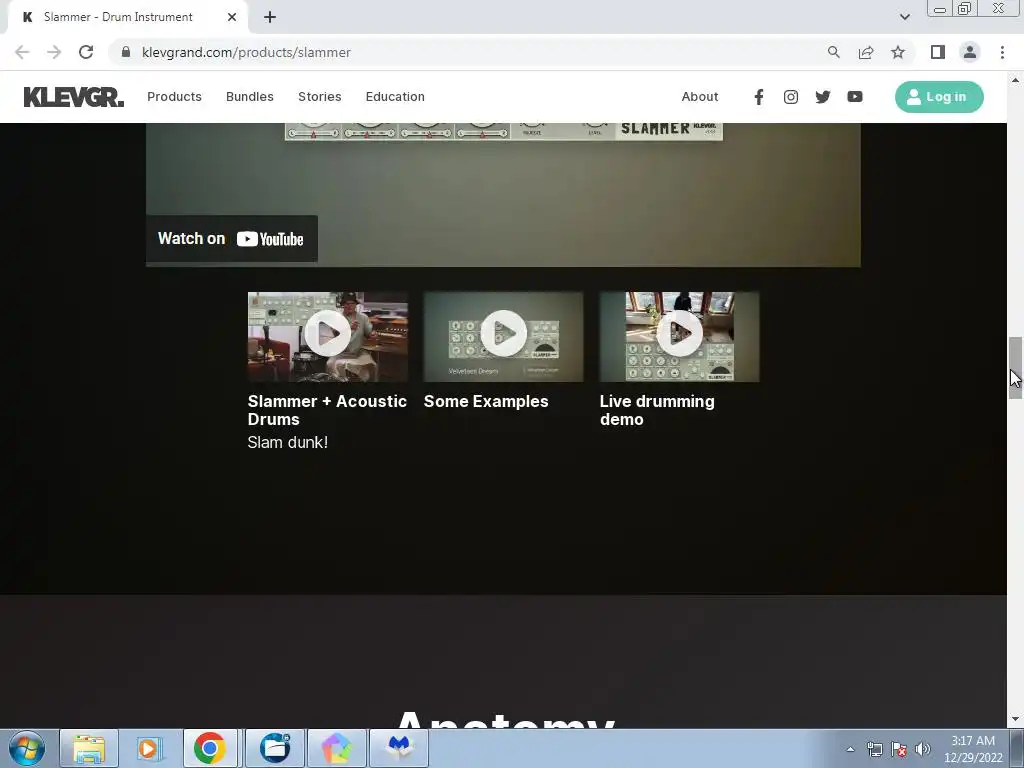Go back to previous page
The width and height of the screenshot is (1024, 768).
(x=22, y=52)
